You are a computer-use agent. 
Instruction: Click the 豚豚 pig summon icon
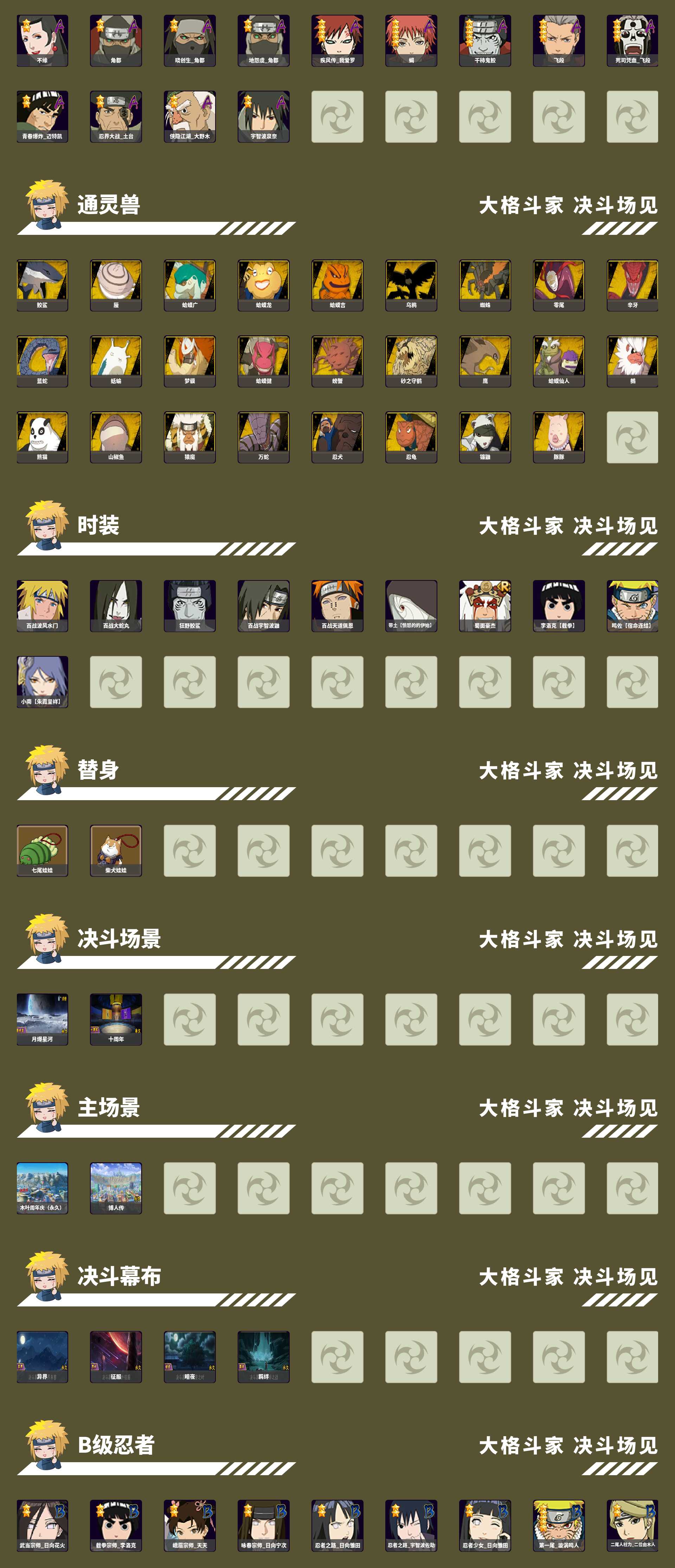point(559,438)
